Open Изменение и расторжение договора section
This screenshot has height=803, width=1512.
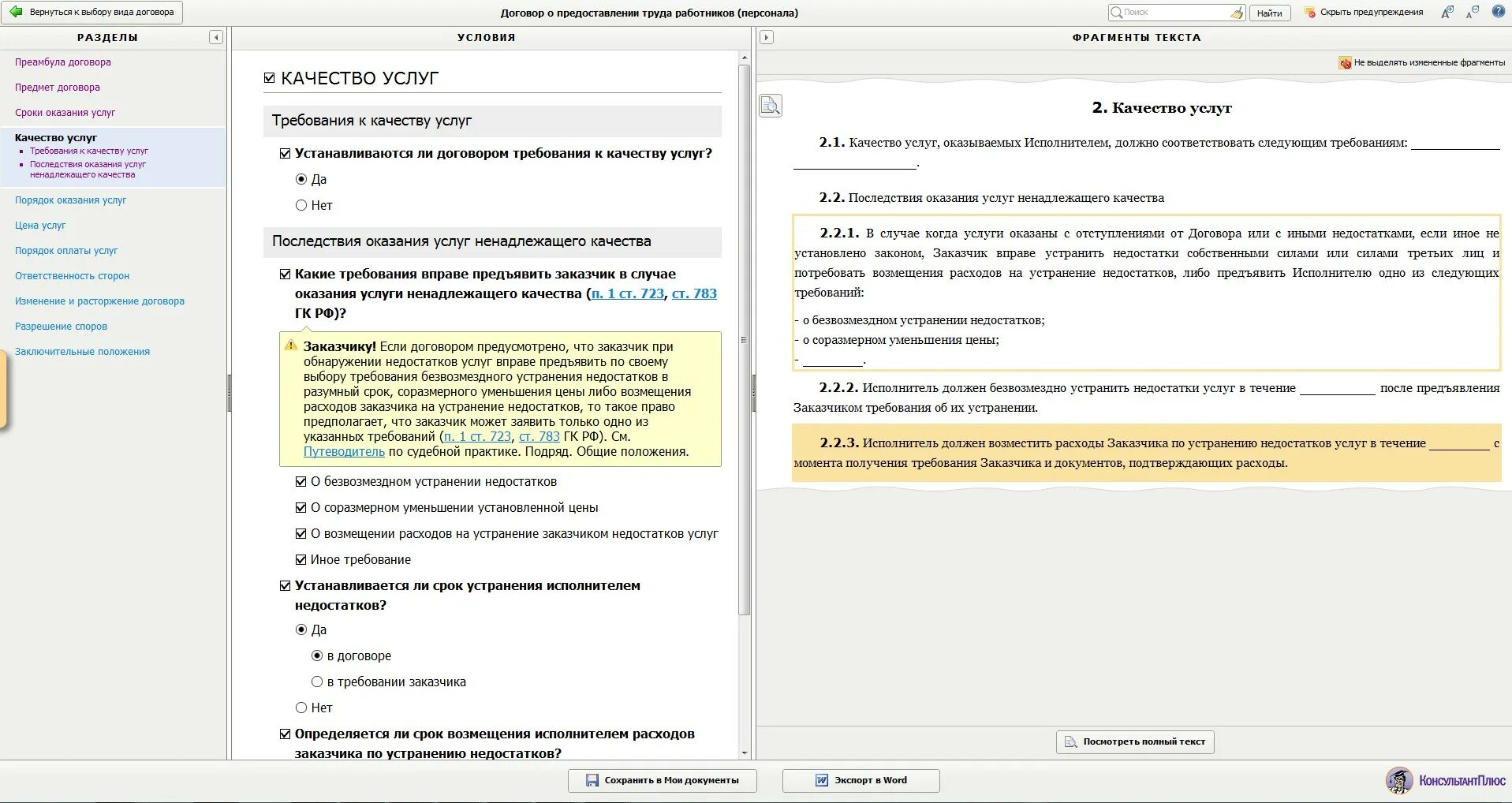click(x=99, y=301)
